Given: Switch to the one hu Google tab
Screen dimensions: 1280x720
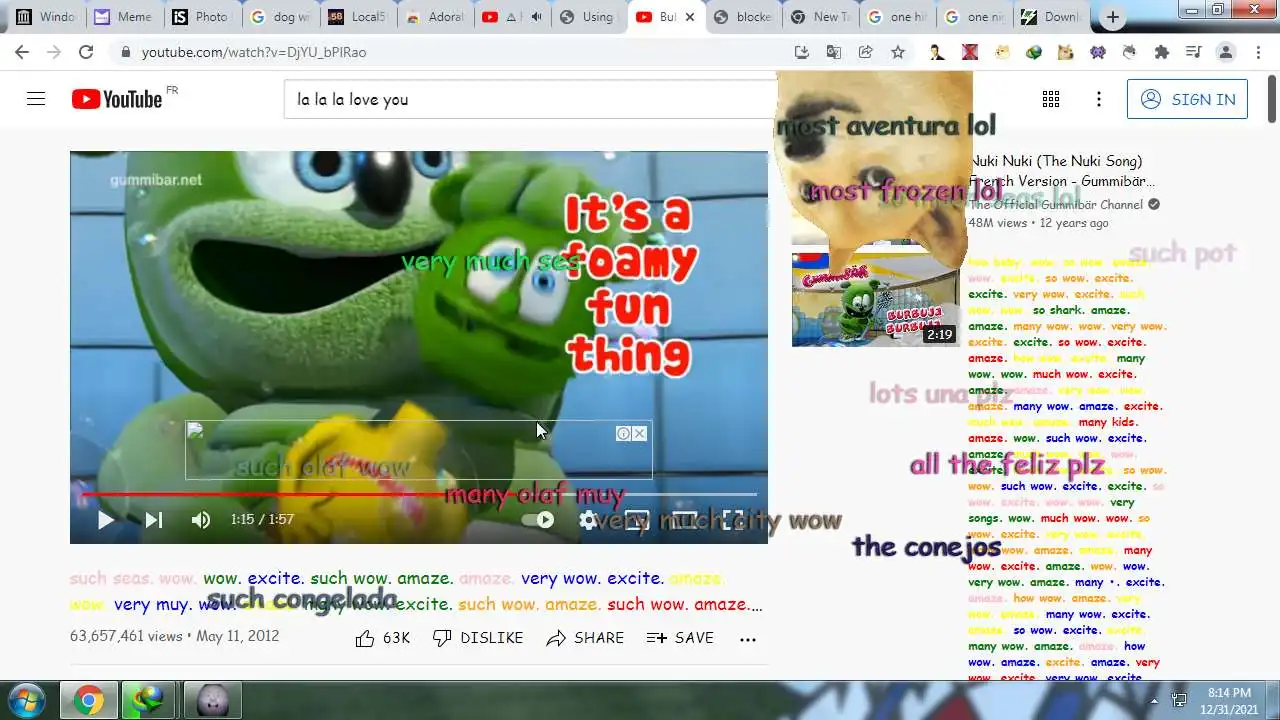Looking at the screenshot, I should point(900,17).
